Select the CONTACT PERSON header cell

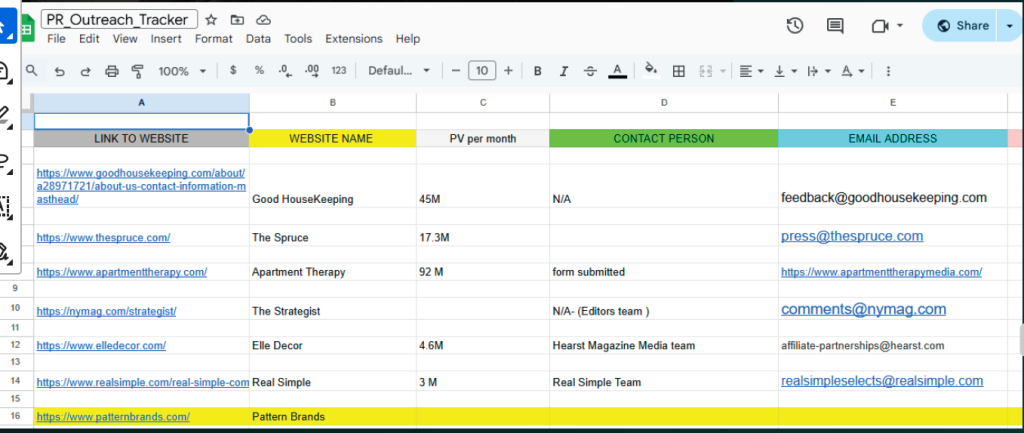click(664, 138)
